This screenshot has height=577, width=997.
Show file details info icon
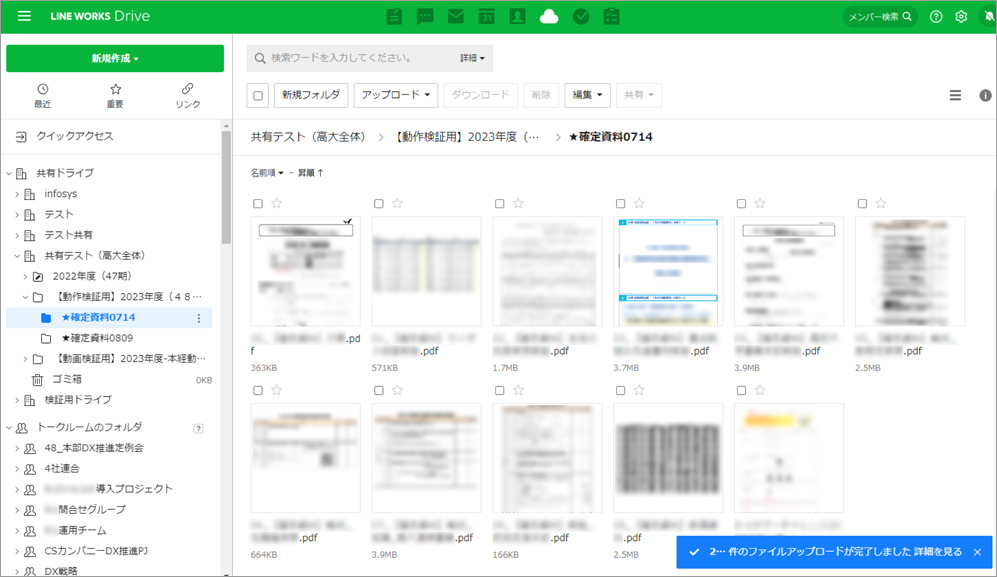pos(985,95)
